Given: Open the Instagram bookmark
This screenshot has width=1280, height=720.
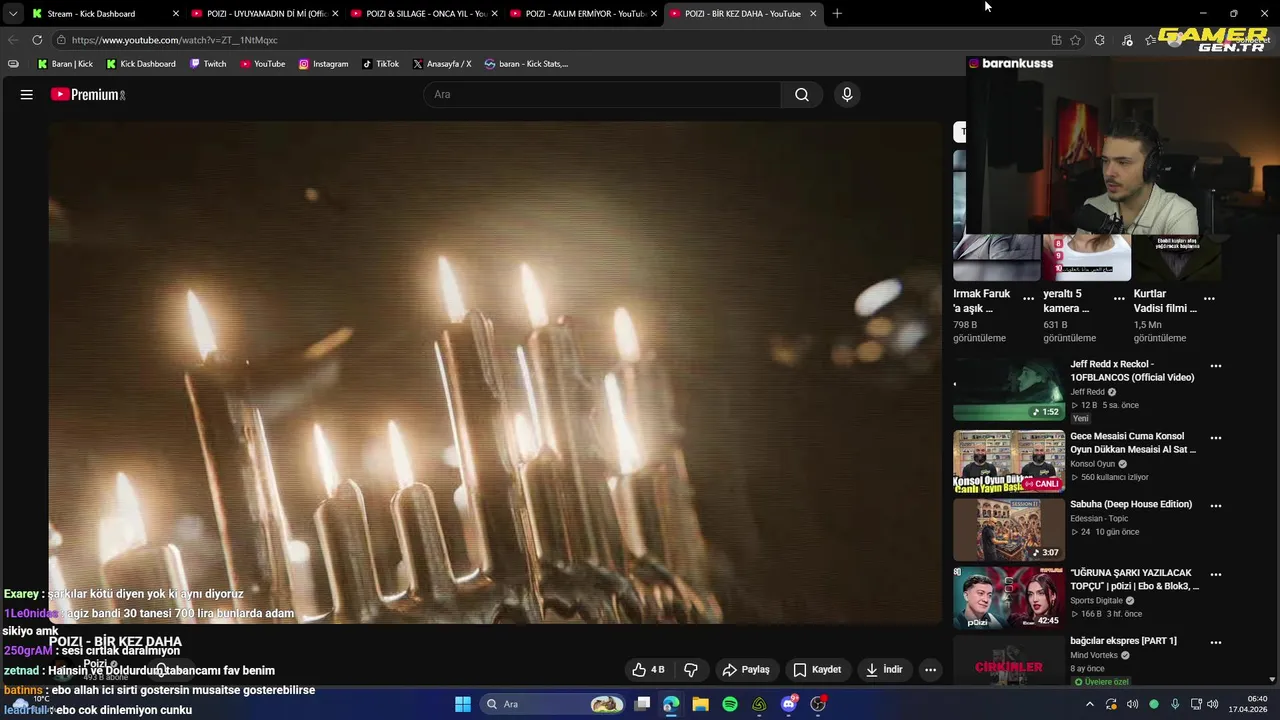Looking at the screenshot, I should [x=323, y=64].
